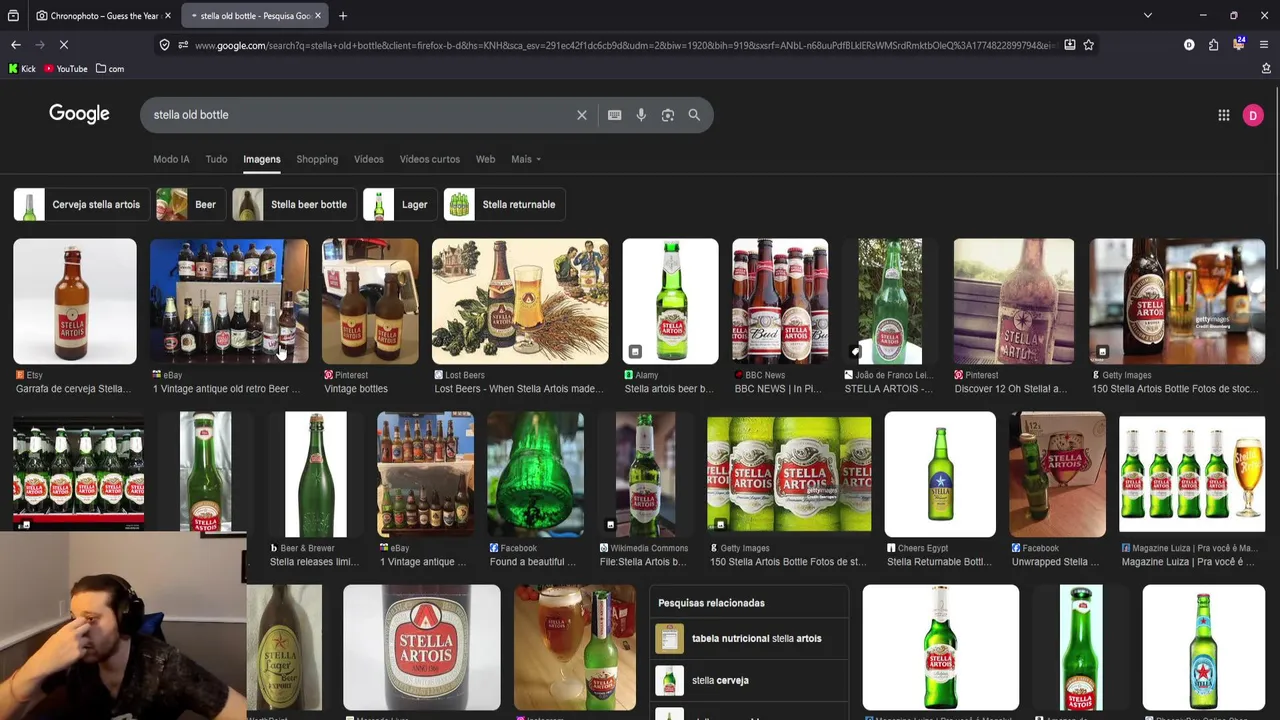Open the Beer & Brewer tall bottle image
Screen dimensions: 1280x720
(x=316, y=474)
